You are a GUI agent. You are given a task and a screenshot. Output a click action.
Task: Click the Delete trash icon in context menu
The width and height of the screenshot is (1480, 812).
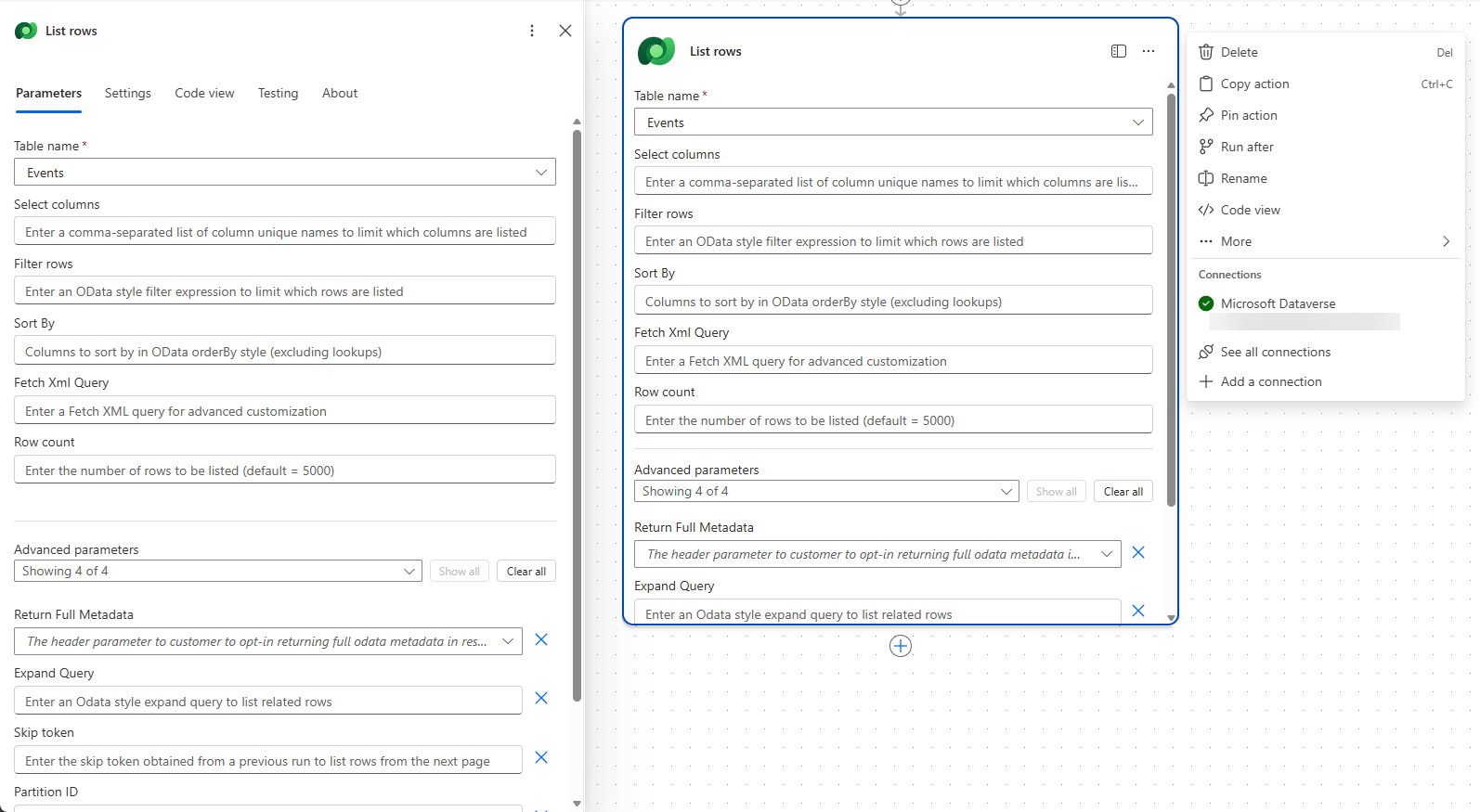pyautogui.click(x=1206, y=53)
